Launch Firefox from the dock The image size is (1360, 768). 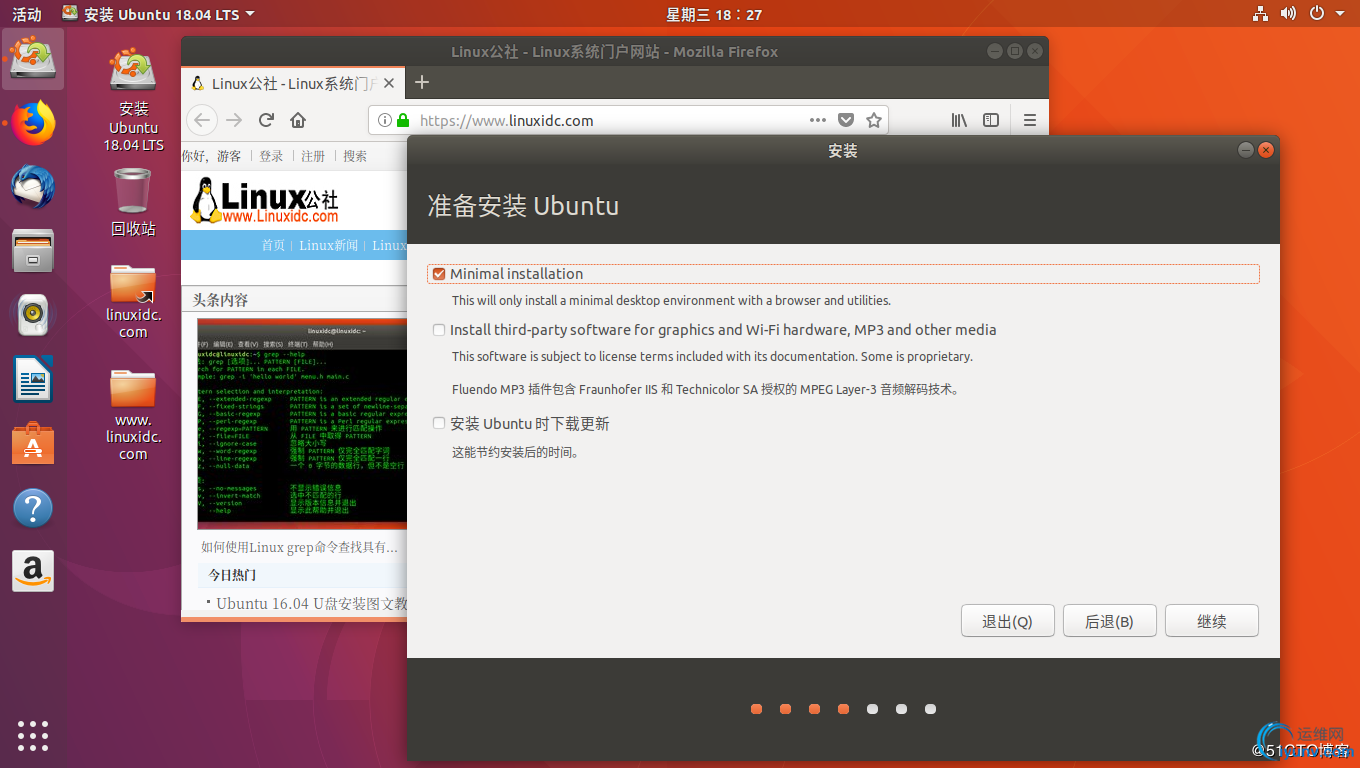click(x=33, y=123)
